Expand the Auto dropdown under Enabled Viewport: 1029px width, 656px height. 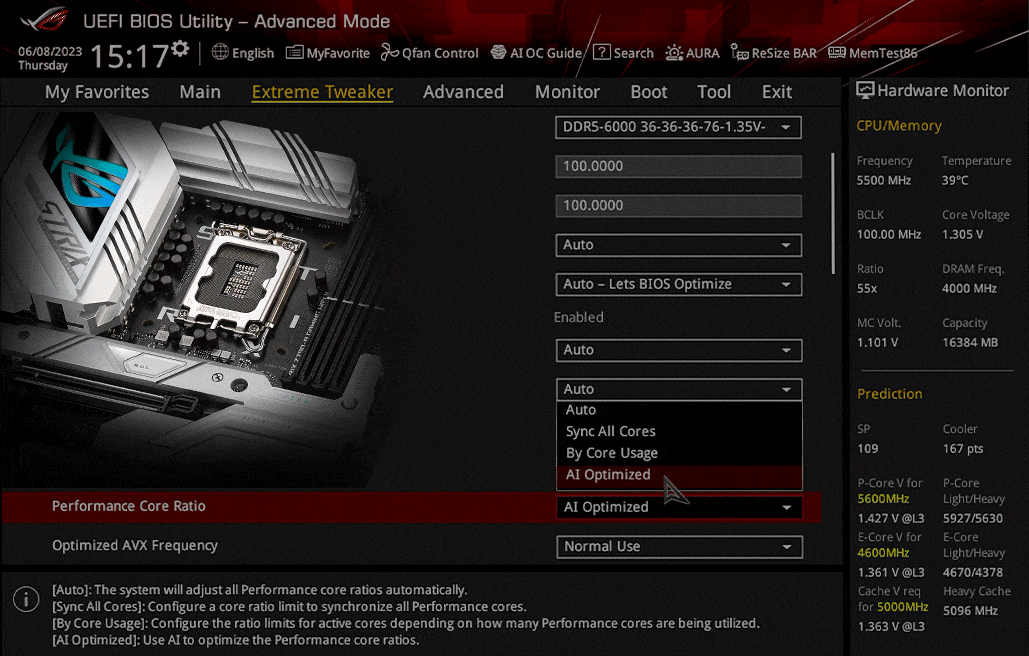click(x=679, y=350)
